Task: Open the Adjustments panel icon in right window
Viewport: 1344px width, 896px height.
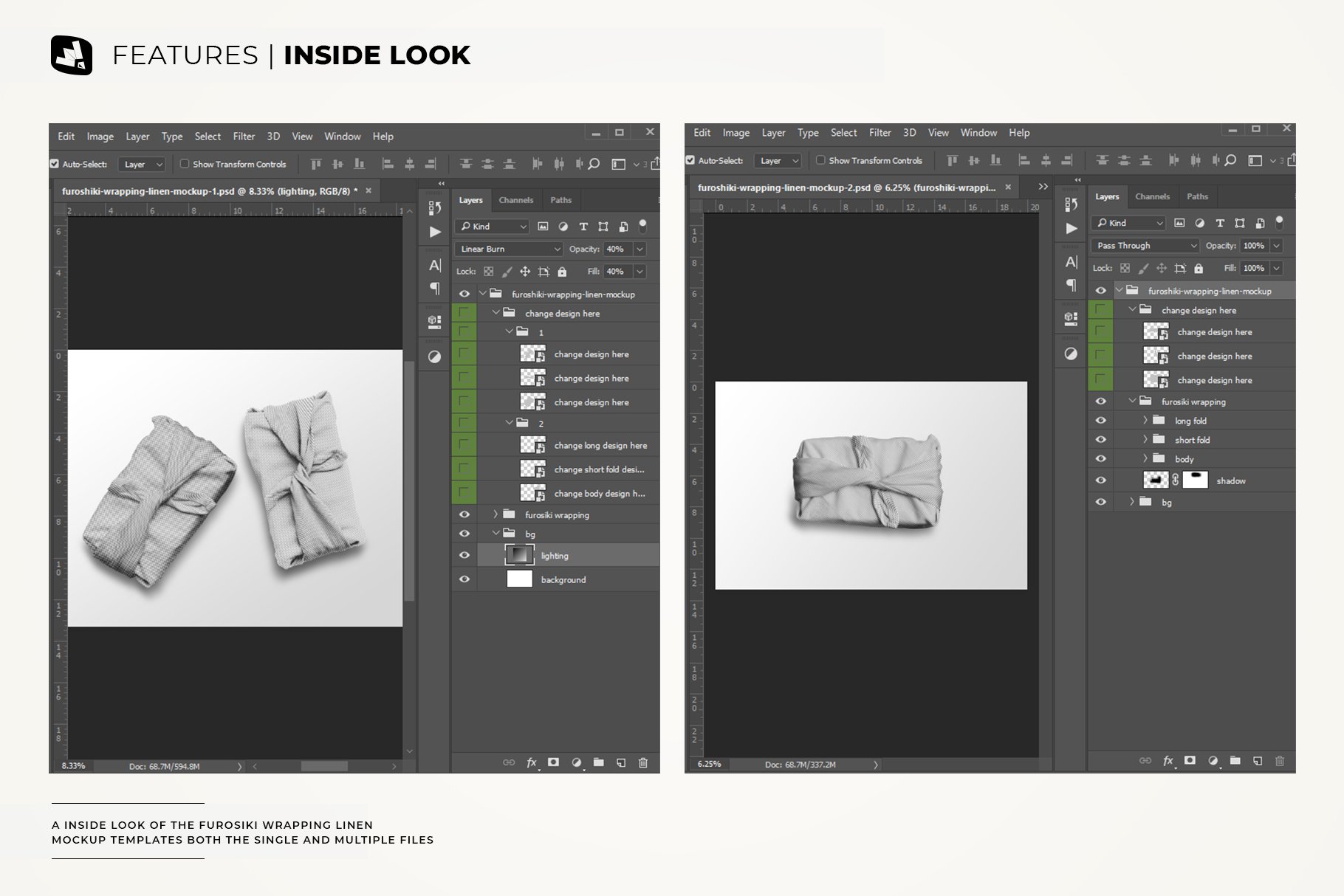Action: [x=1071, y=354]
